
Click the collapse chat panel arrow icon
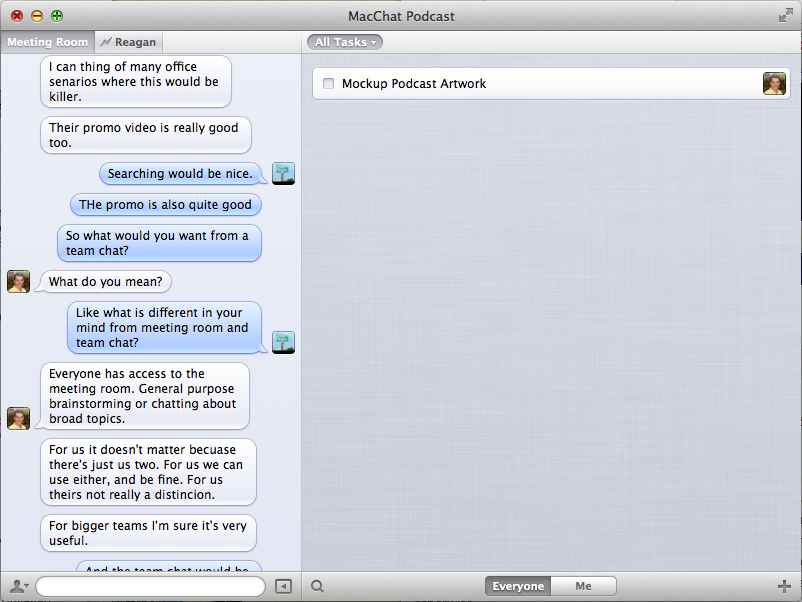[x=283, y=586]
